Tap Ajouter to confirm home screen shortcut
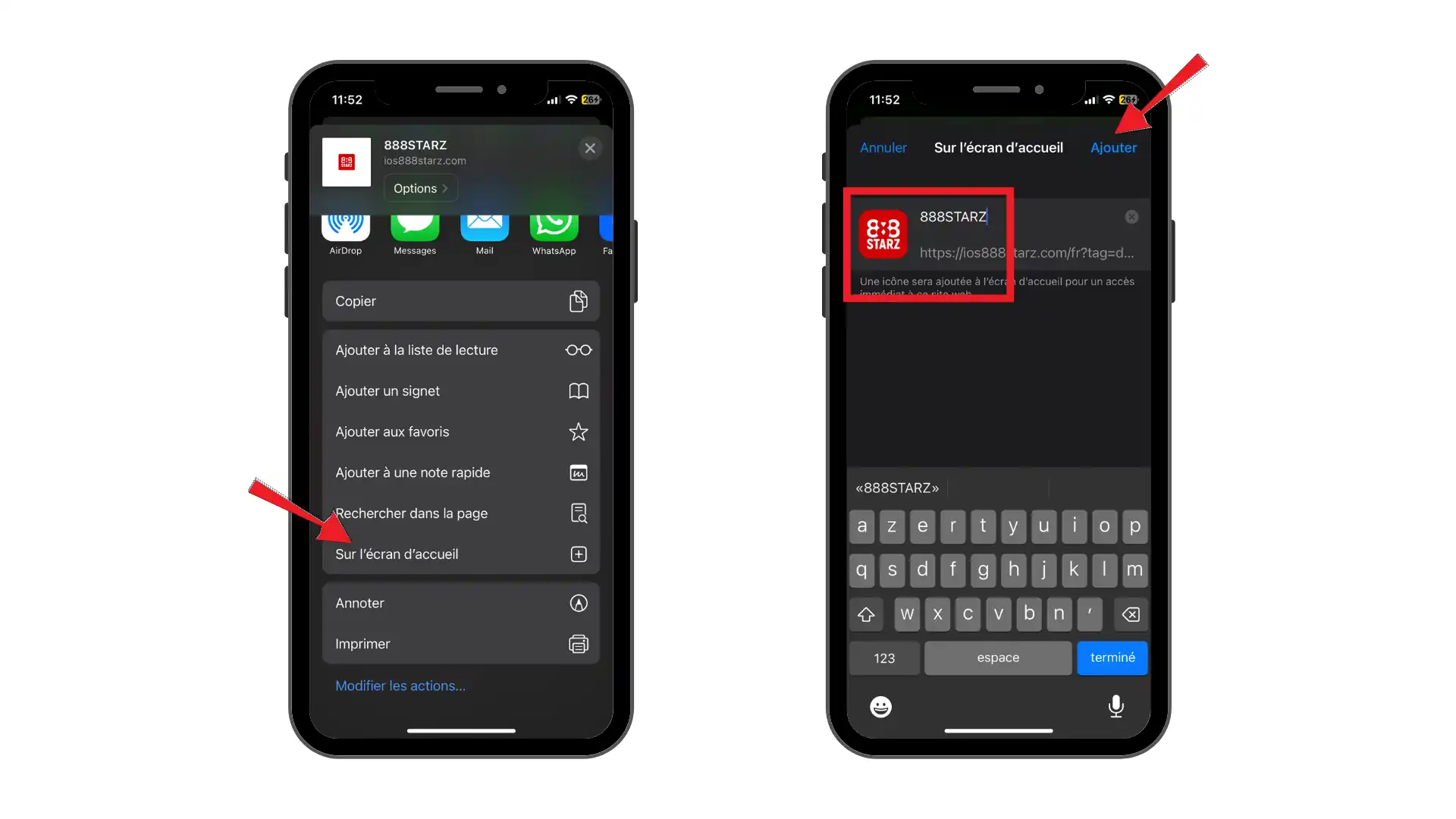Viewport: 1456px width, 819px height. [1113, 147]
